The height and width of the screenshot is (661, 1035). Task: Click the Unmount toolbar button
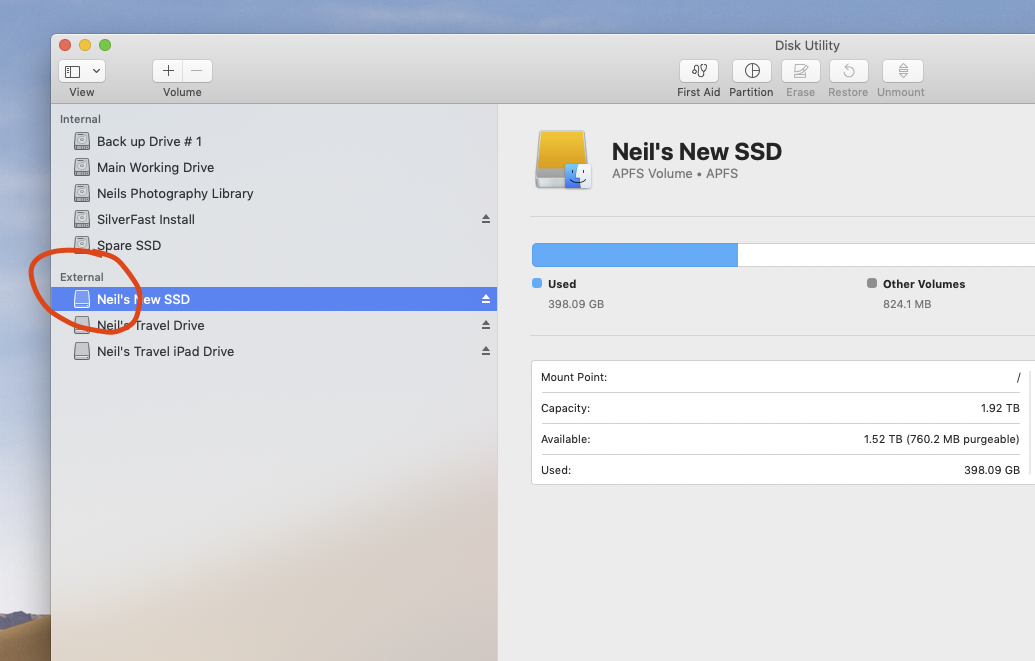coord(903,71)
